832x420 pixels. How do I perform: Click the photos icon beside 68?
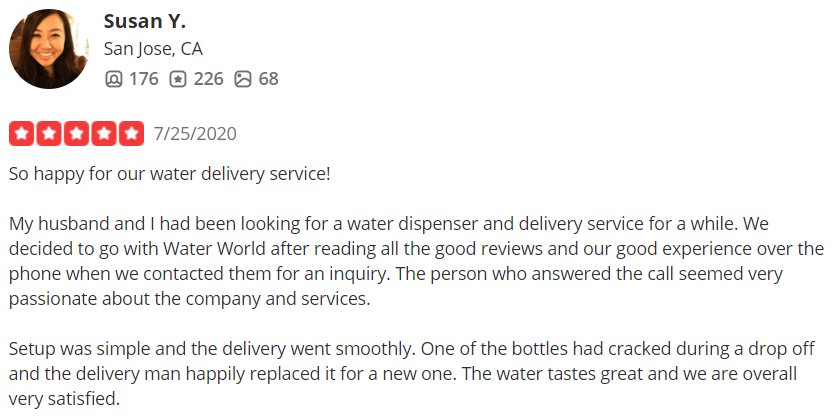[243, 78]
